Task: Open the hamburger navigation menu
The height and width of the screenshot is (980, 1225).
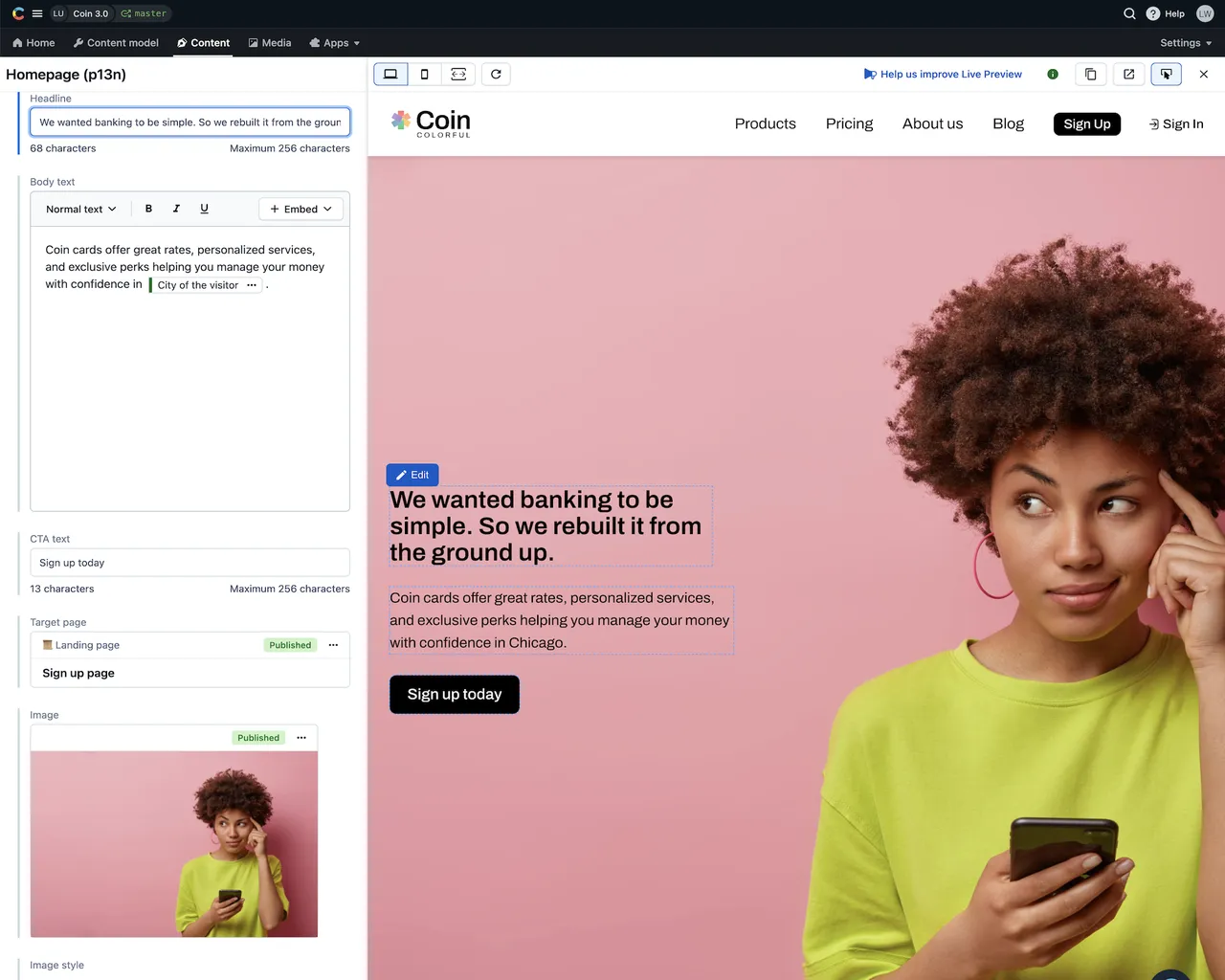Action: [x=37, y=13]
